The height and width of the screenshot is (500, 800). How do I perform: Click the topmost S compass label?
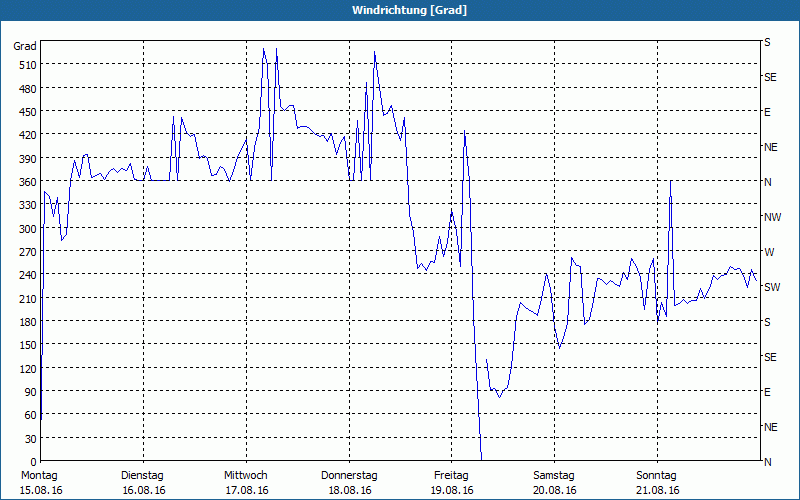(x=767, y=42)
